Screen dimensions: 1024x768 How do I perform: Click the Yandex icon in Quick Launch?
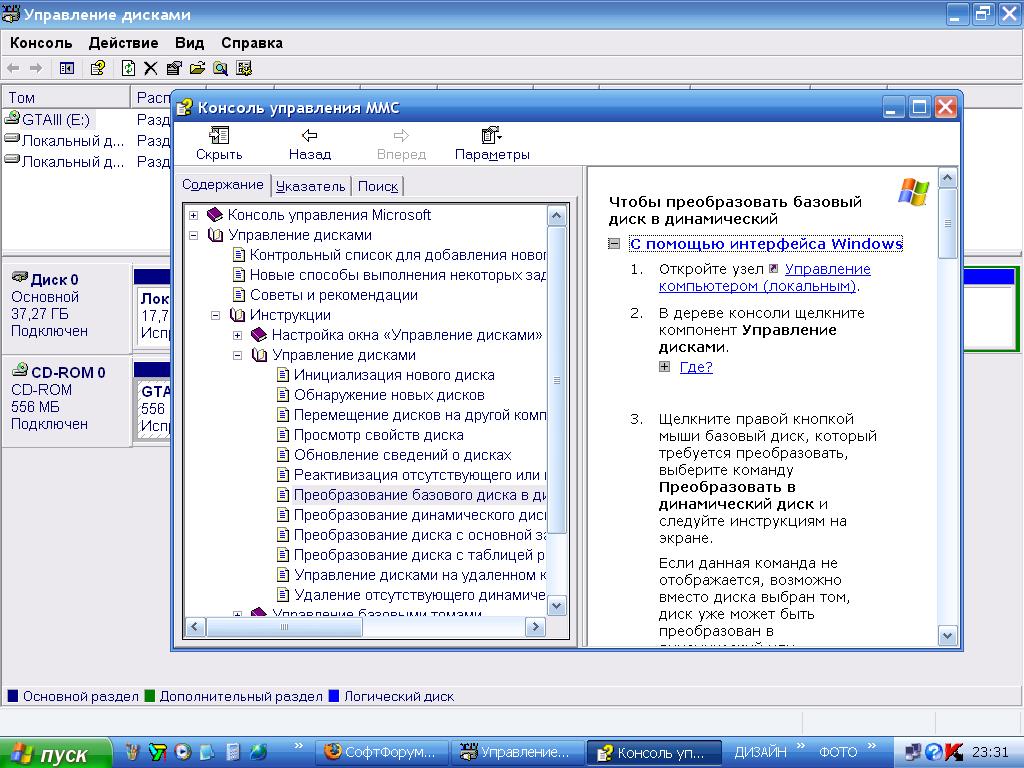coord(157,752)
